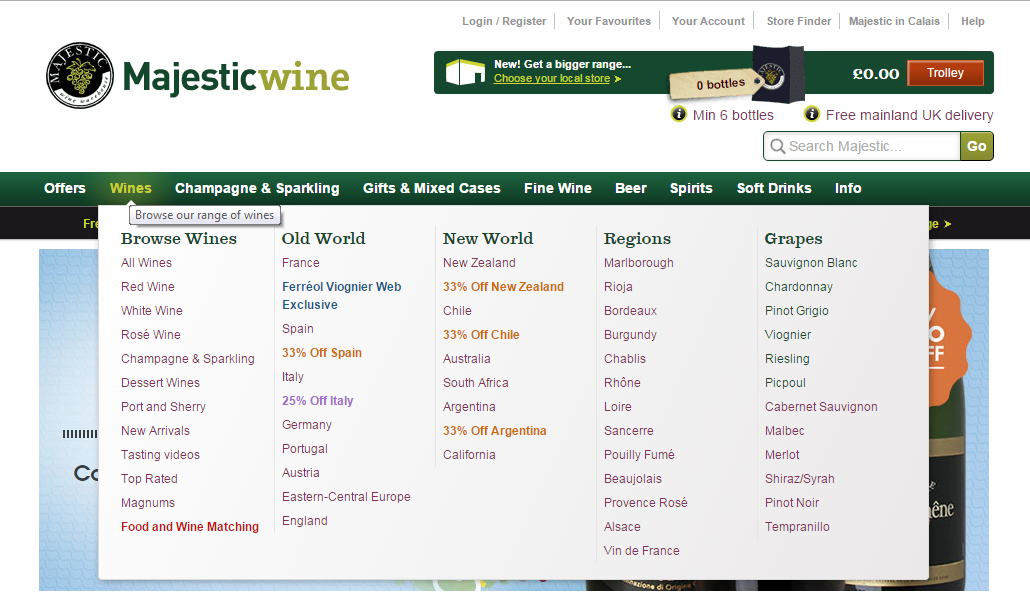Select Portugal wines
1030x615 pixels.
[x=305, y=449]
